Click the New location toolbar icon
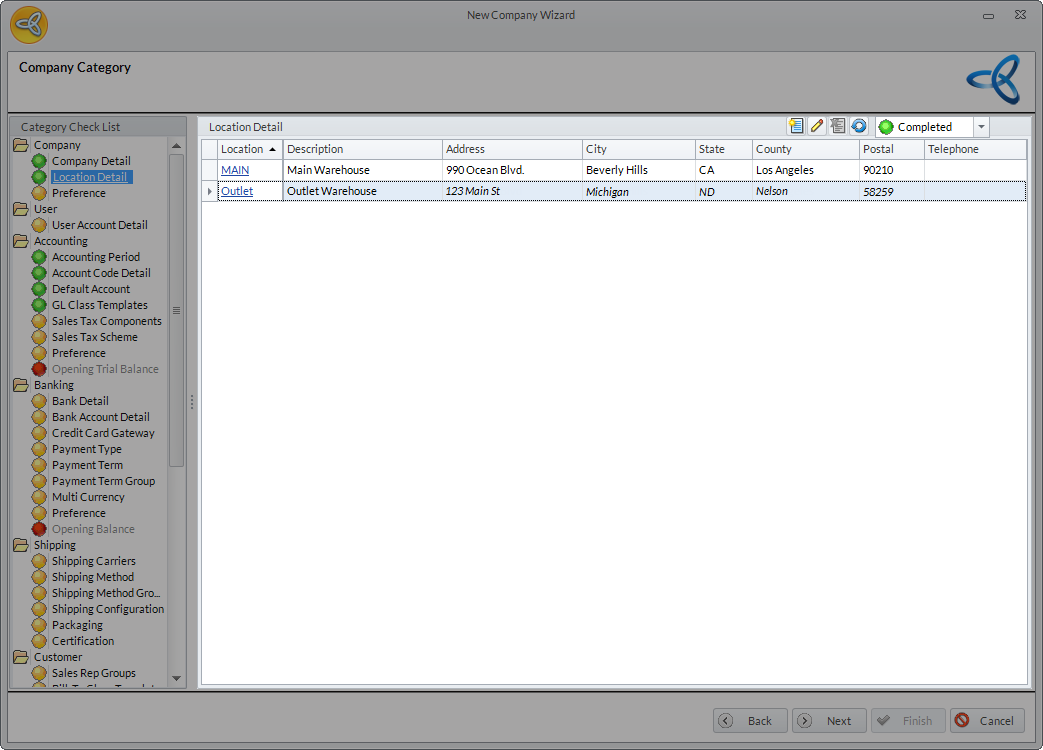Viewport: 1043px width, 750px height. pyautogui.click(x=796, y=126)
